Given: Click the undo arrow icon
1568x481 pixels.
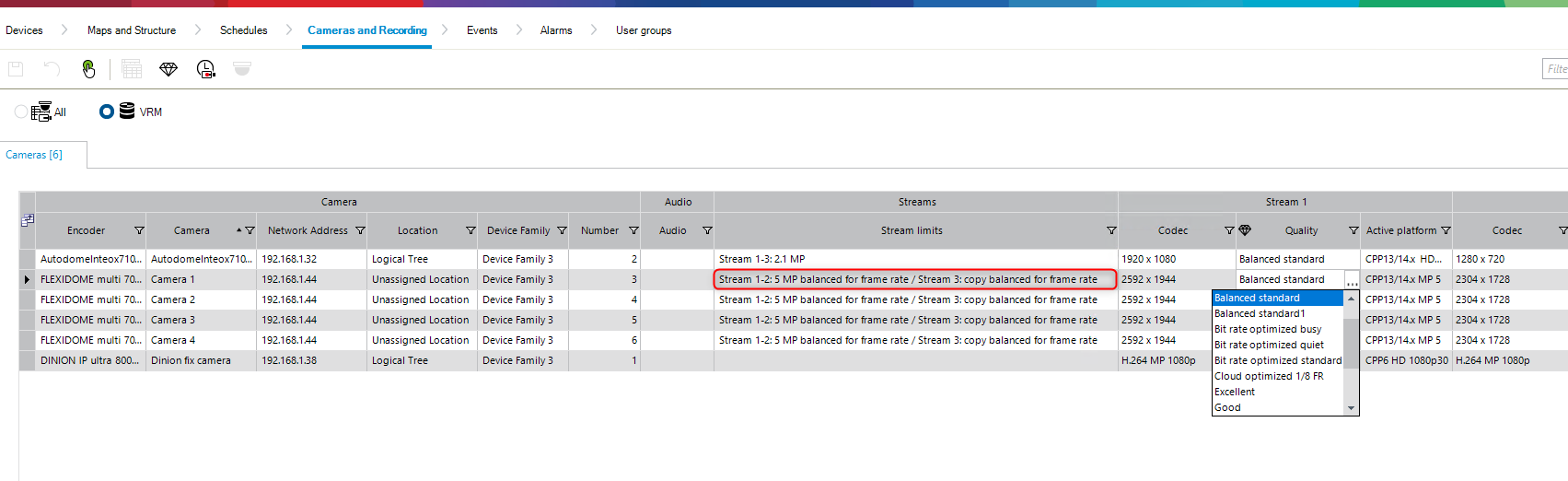Looking at the screenshot, I should pyautogui.click(x=52, y=69).
